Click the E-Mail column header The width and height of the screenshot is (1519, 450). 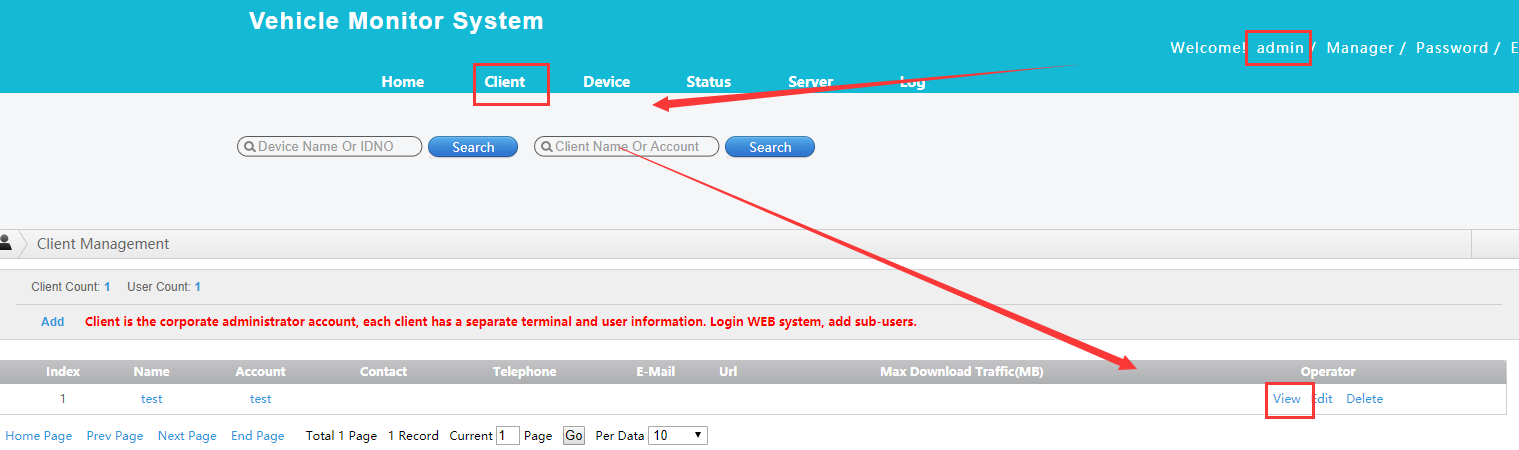pyautogui.click(x=656, y=372)
